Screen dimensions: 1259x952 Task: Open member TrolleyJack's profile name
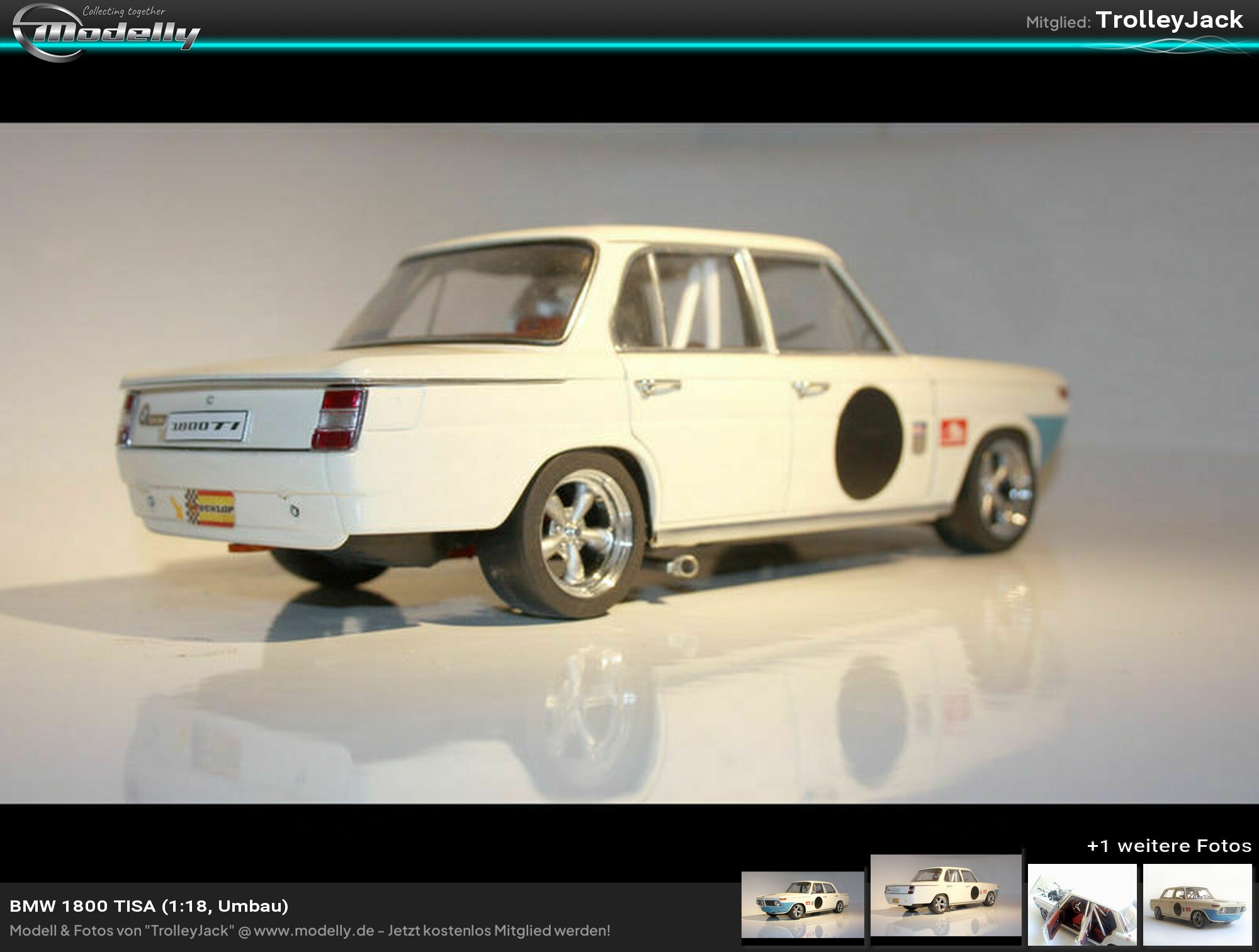[1169, 20]
